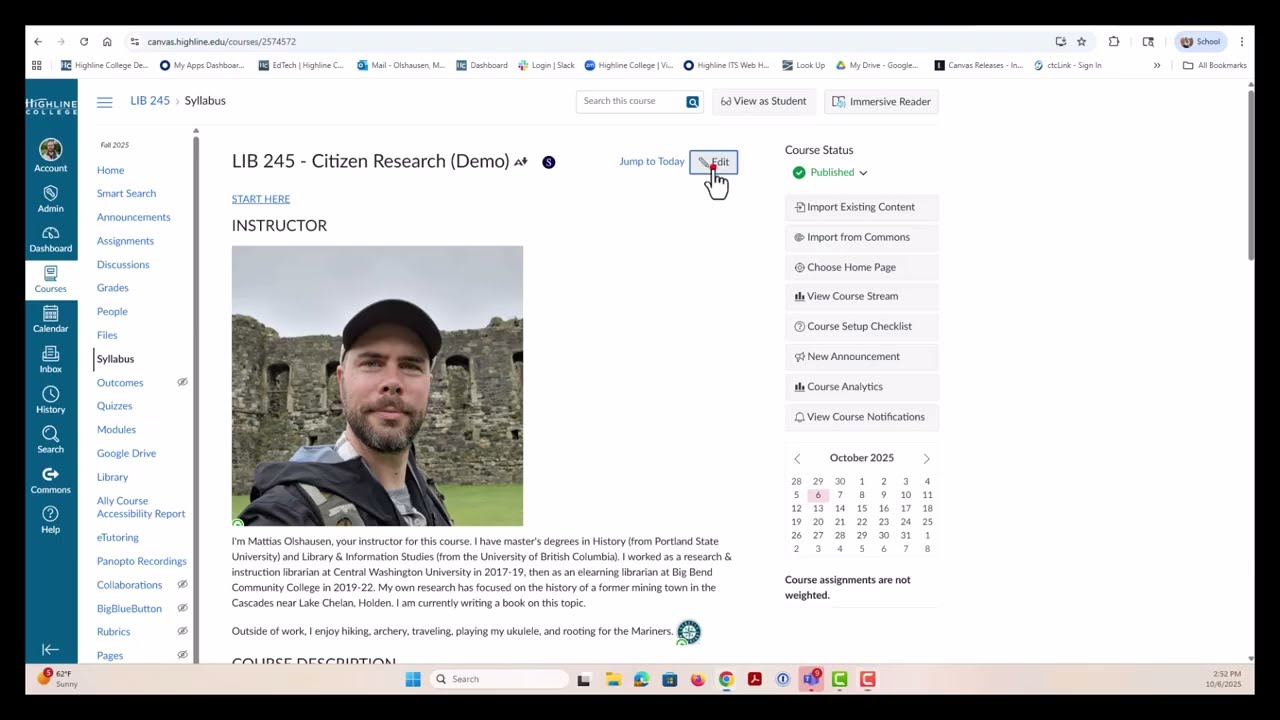The height and width of the screenshot is (720, 1280).
Task: Toggle course menu with hamburger icon
Action: pyautogui.click(x=105, y=102)
